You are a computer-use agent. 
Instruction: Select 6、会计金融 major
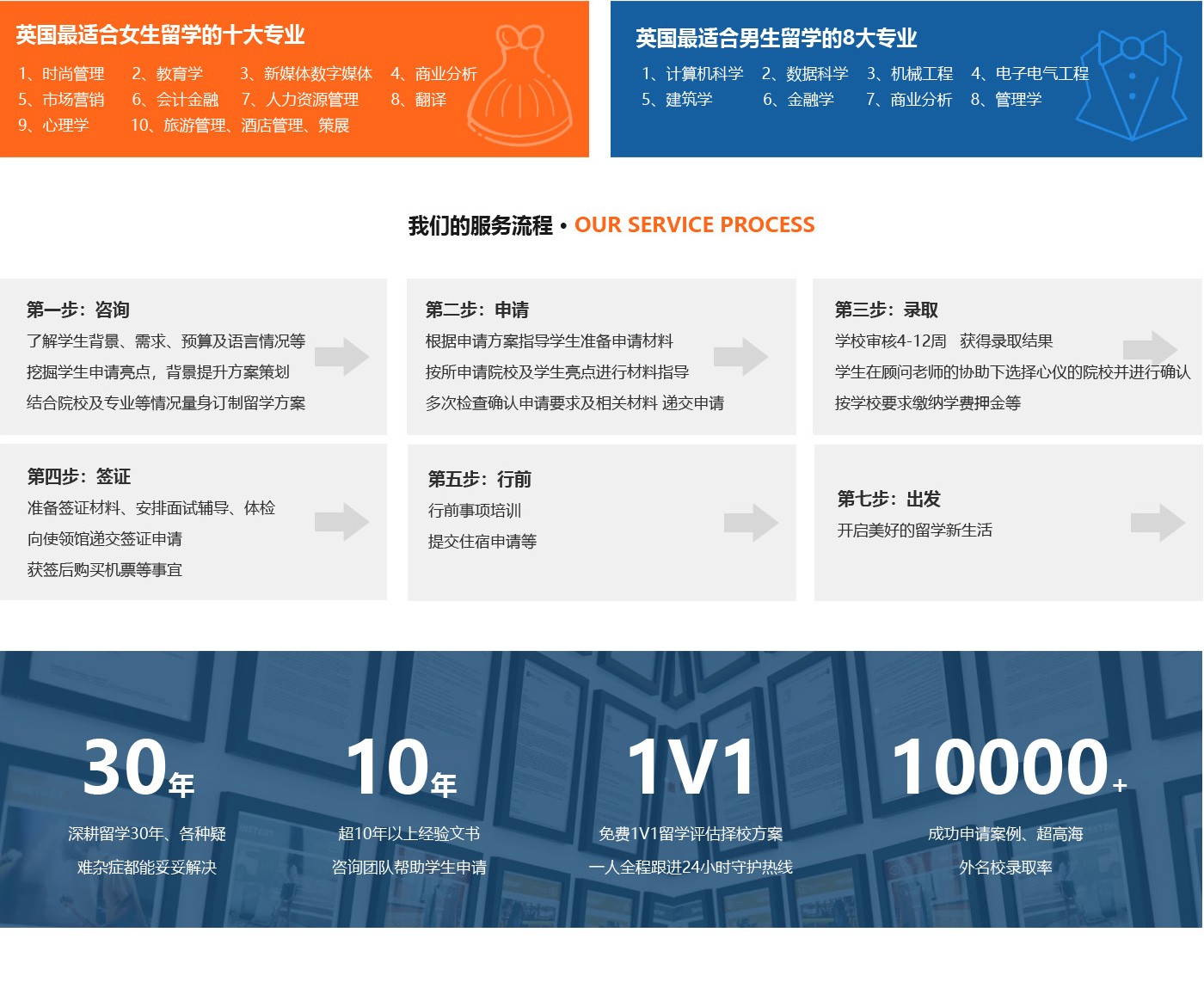coord(175,100)
